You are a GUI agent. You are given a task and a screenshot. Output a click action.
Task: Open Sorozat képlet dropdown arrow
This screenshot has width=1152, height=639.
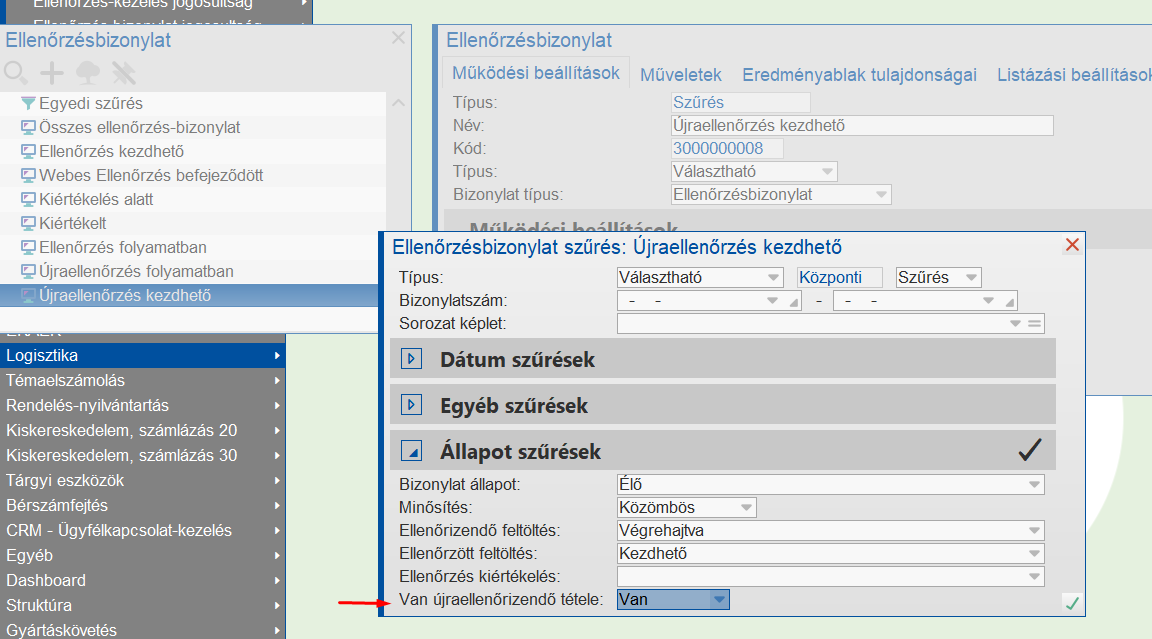[1015, 324]
